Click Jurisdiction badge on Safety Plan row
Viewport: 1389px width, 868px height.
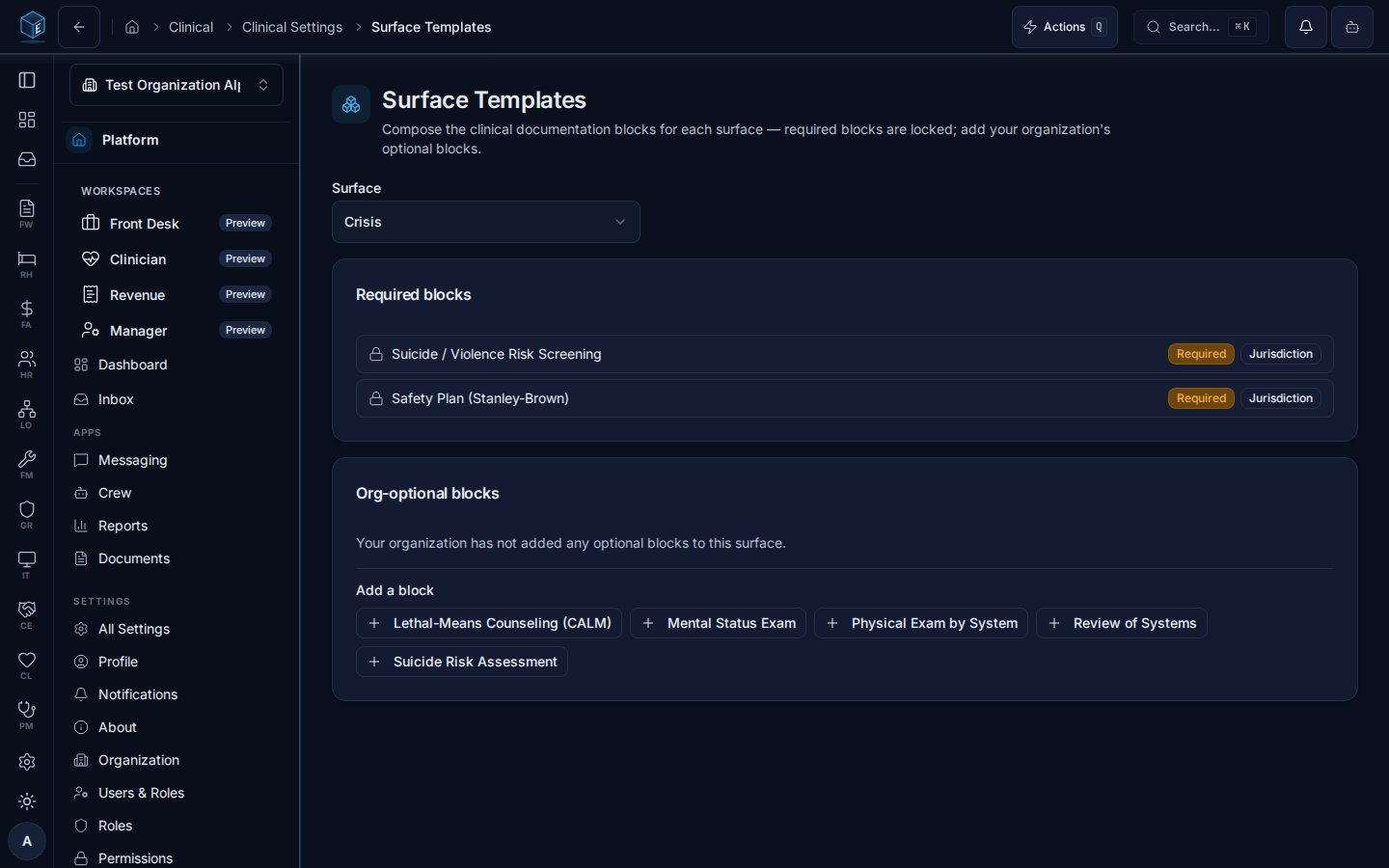[x=1281, y=398]
